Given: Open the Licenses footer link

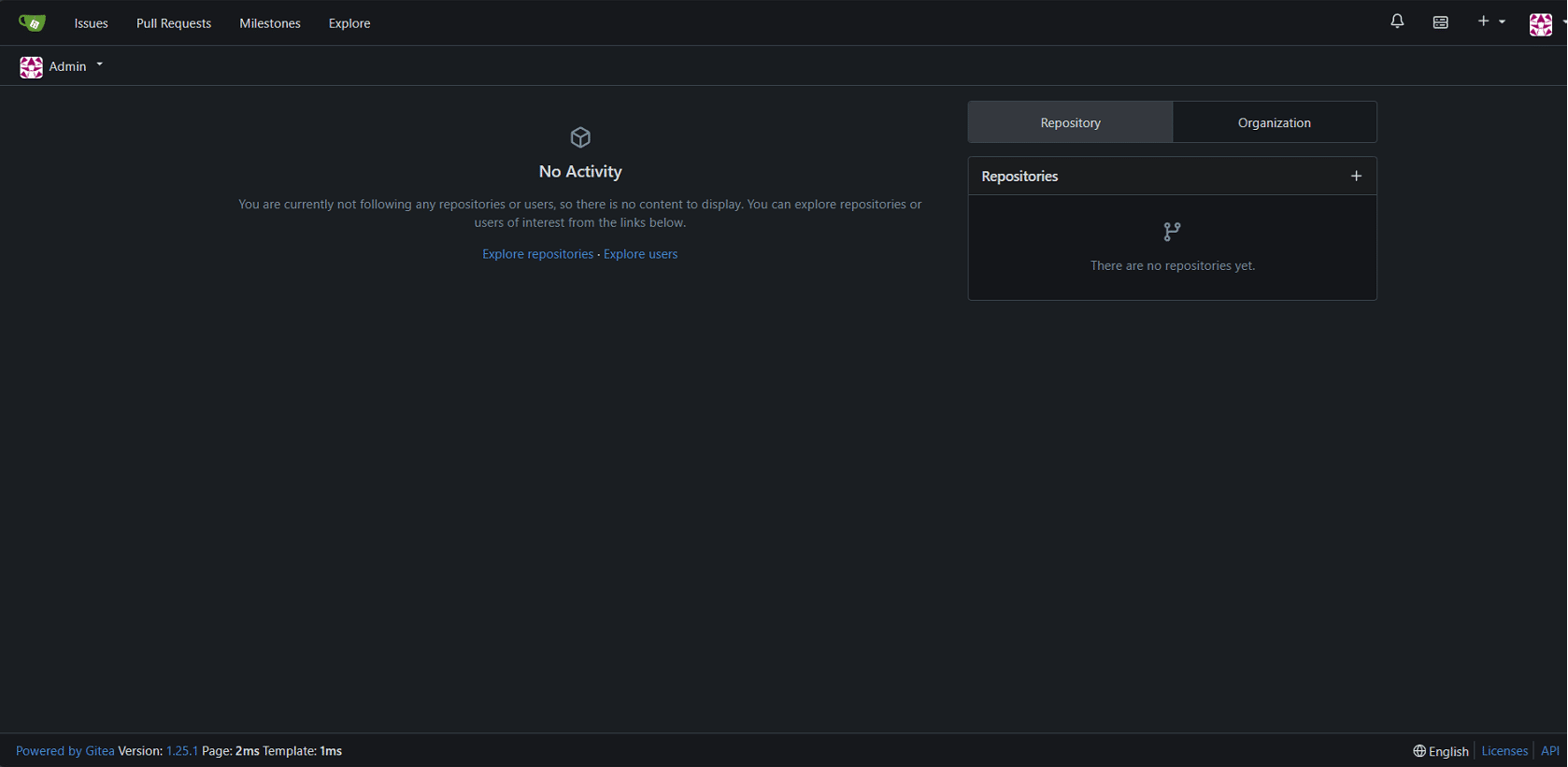Looking at the screenshot, I should point(1504,751).
